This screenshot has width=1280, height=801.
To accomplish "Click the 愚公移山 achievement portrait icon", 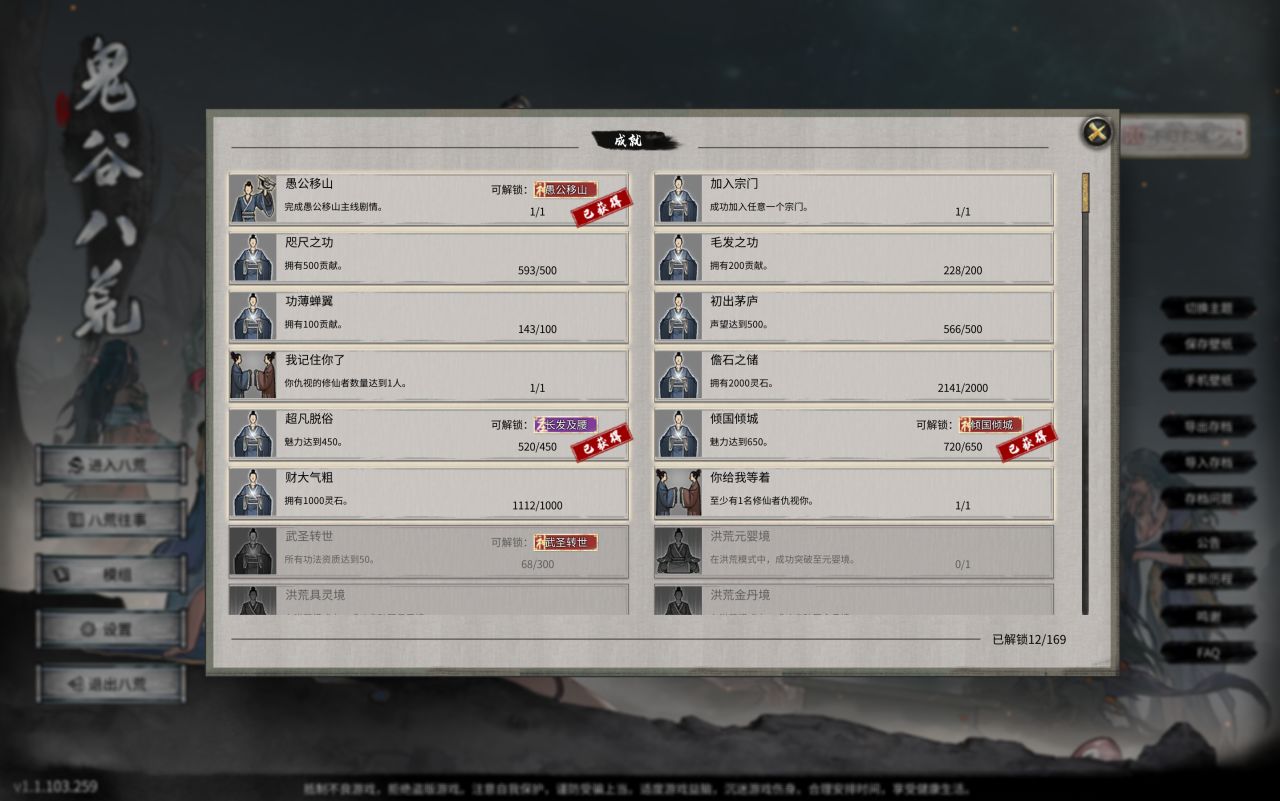I will (x=254, y=199).
